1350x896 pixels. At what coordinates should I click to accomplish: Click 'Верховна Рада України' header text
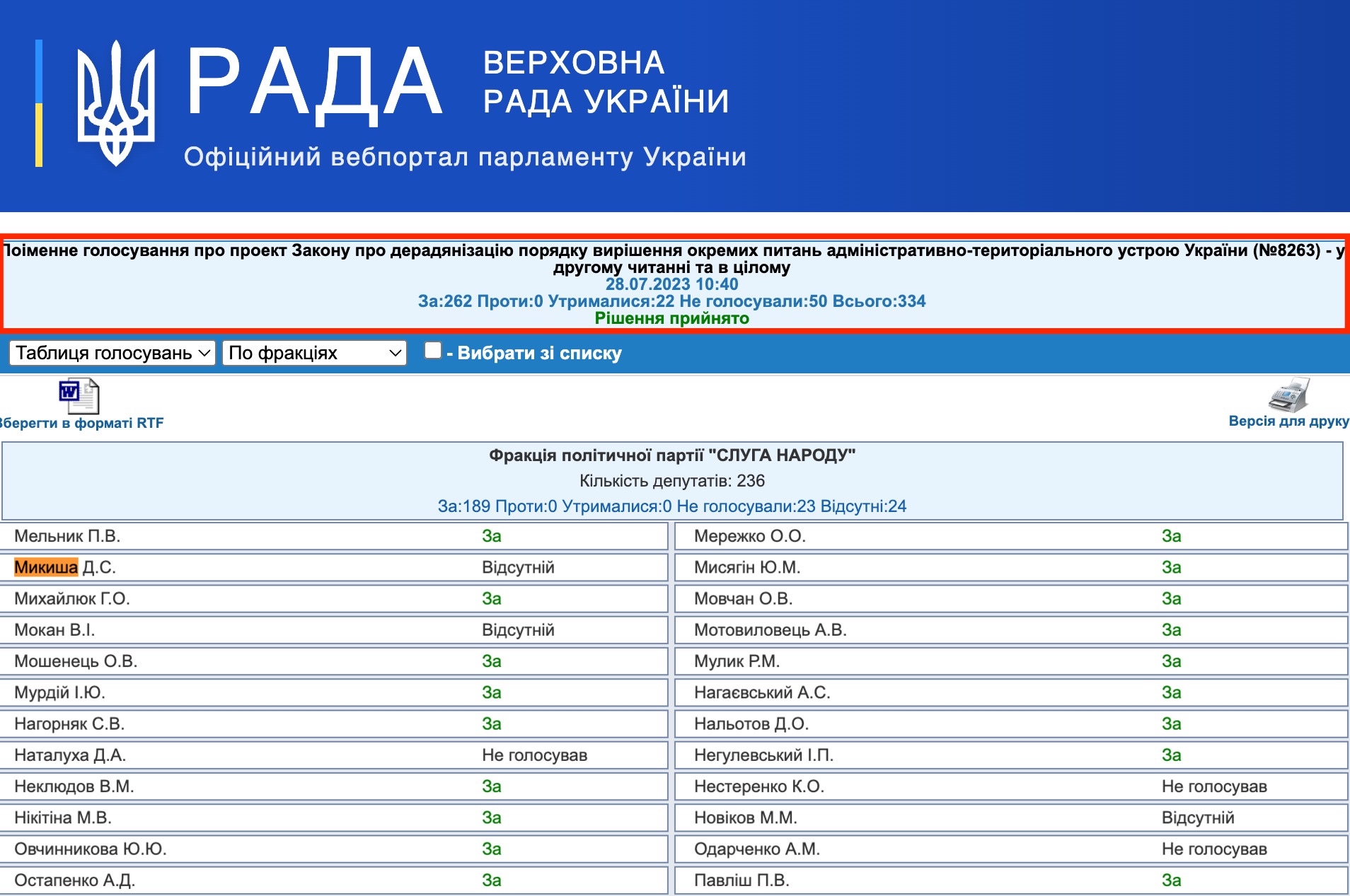coord(606,82)
